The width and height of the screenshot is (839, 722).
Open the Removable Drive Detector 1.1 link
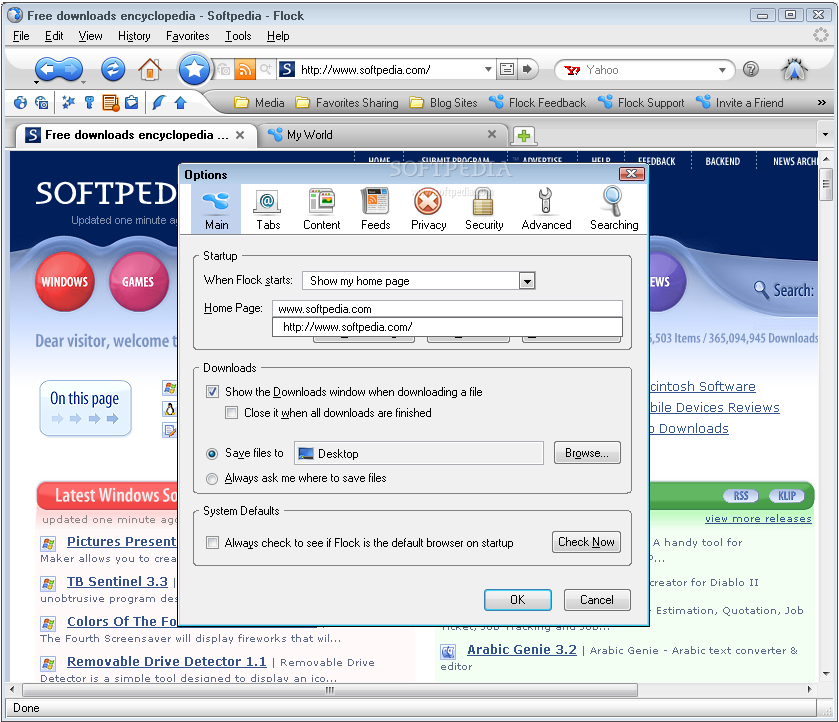(x=166, y=662)
